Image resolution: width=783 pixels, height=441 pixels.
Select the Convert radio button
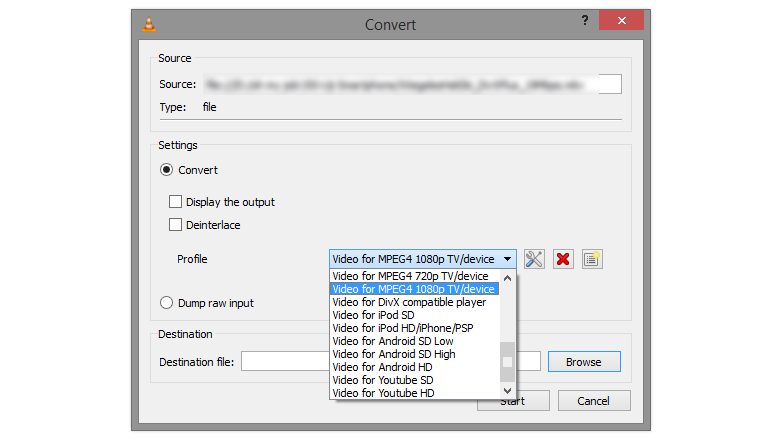click(168, 170)
